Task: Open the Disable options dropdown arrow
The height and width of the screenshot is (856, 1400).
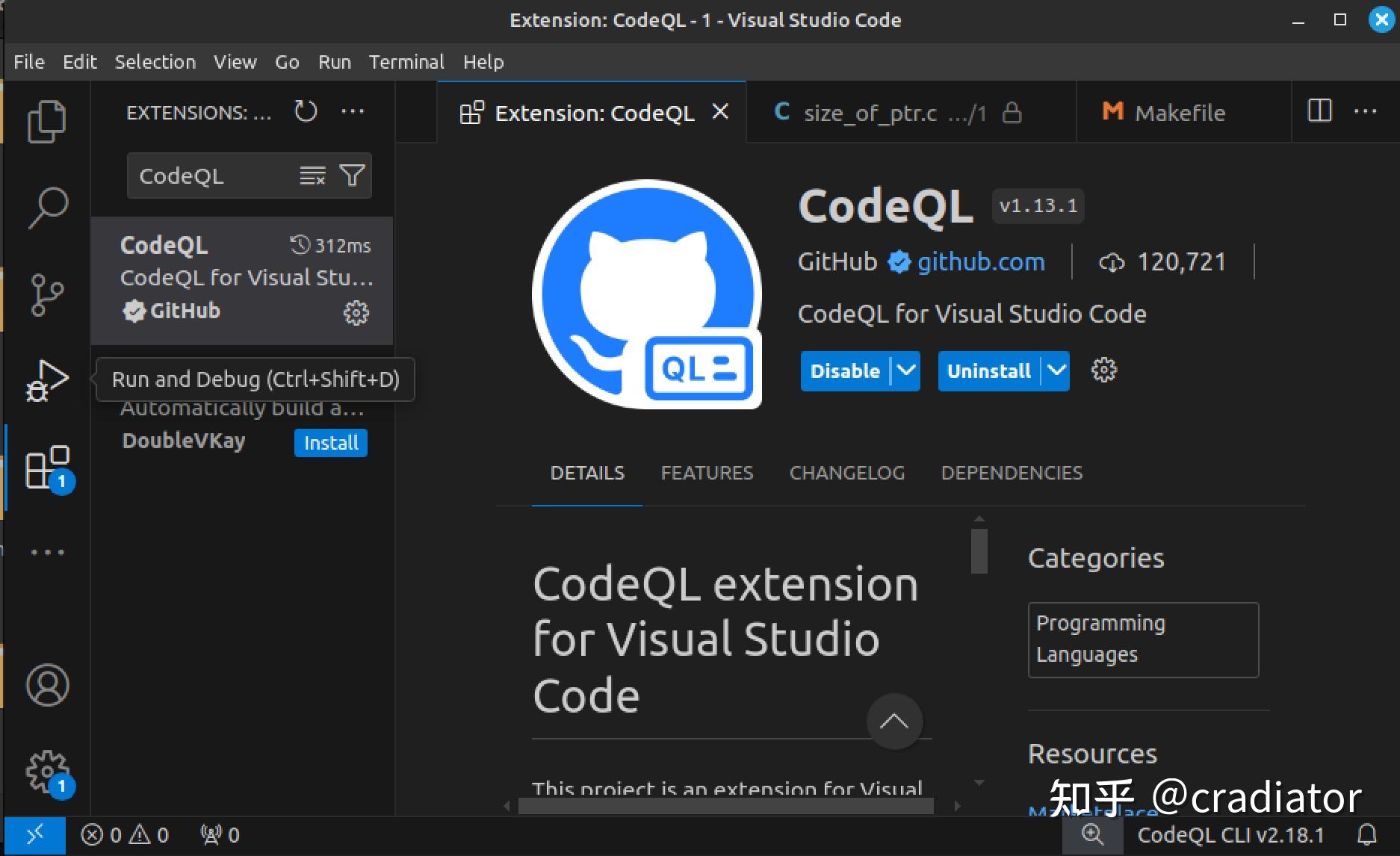Action: [906, 370]
